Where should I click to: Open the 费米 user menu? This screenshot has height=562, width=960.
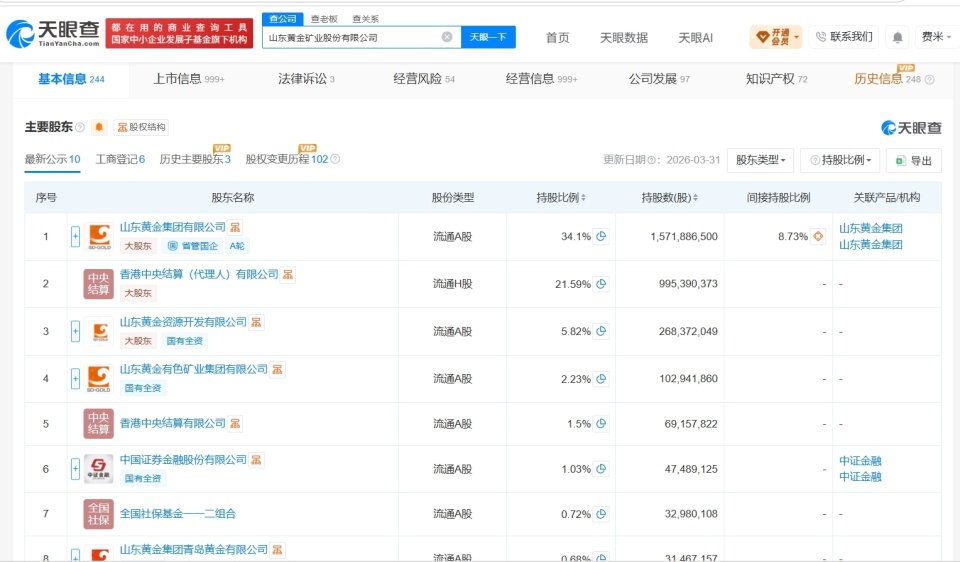tap(936, 37)
